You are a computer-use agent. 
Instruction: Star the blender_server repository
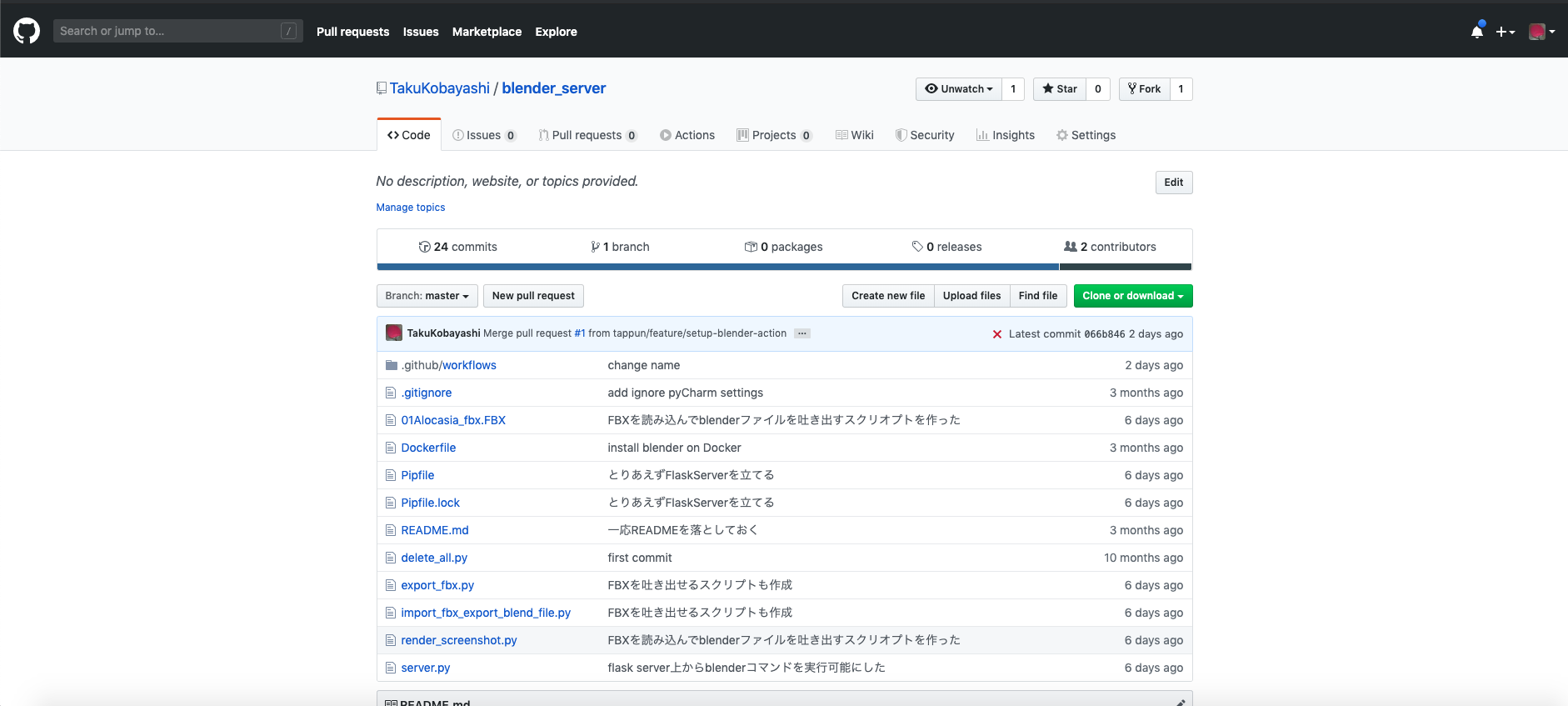1060,89
